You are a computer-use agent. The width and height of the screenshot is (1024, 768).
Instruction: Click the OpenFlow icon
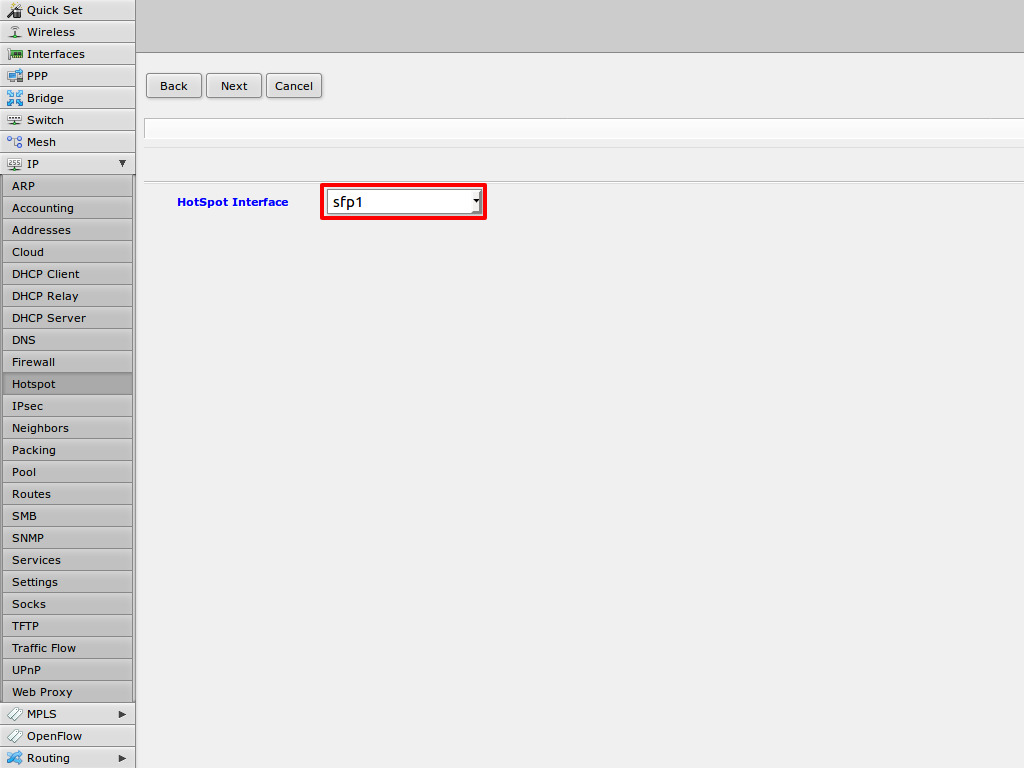tap(14, 736)
